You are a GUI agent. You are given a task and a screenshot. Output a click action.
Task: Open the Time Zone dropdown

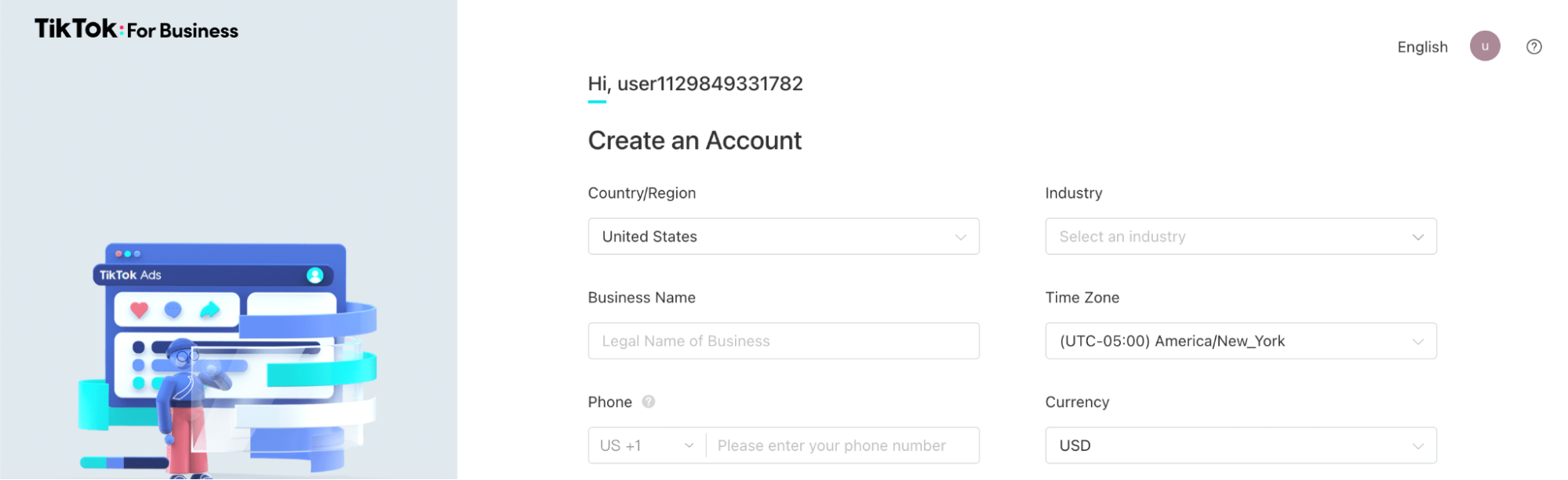point(1240,341)
